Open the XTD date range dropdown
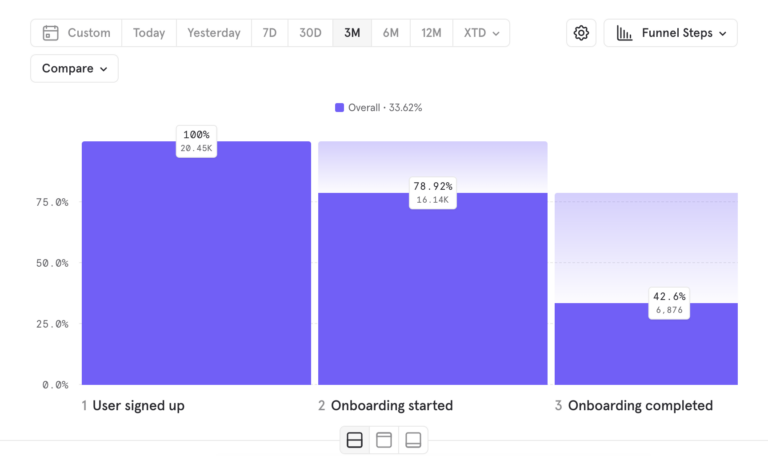The width and height of the screenshot is (768, 472). tap(481, 33)
